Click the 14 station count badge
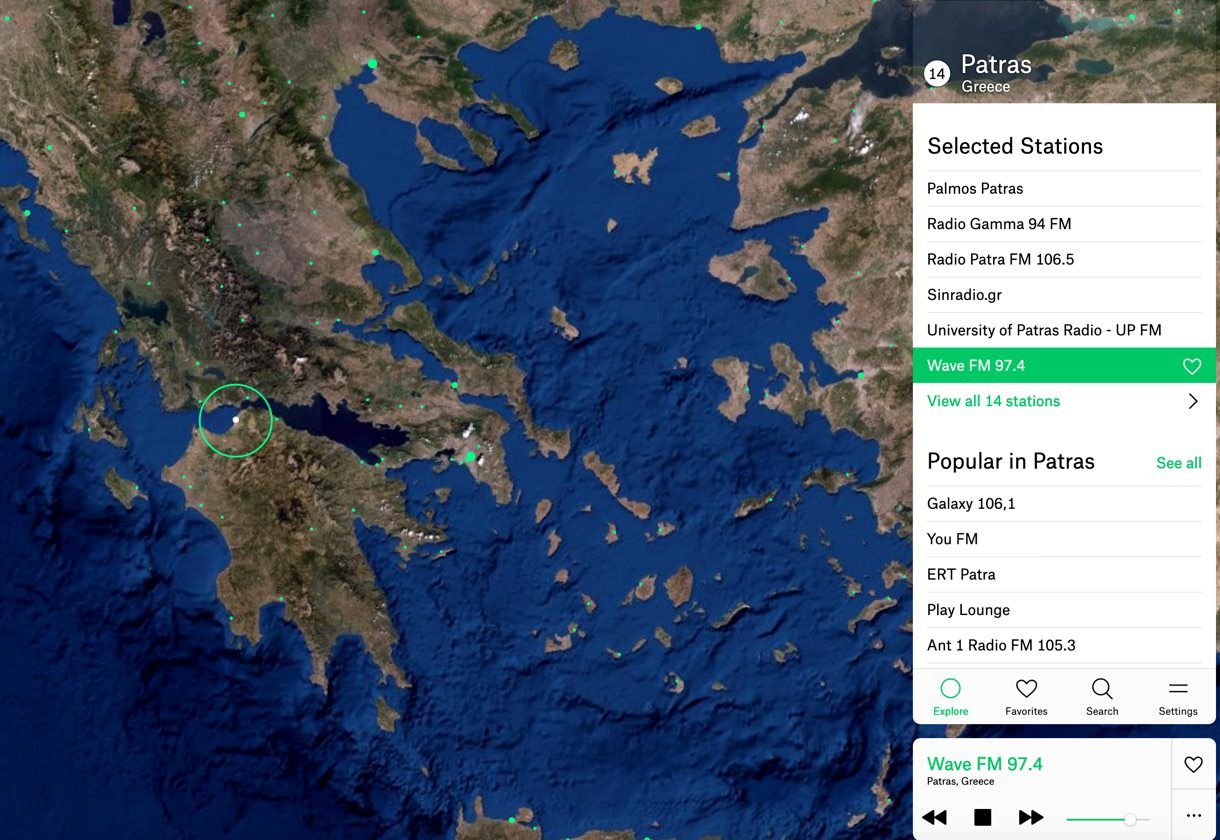The width and height of the screenshot is (1220, 840). (x=937, y=74)
